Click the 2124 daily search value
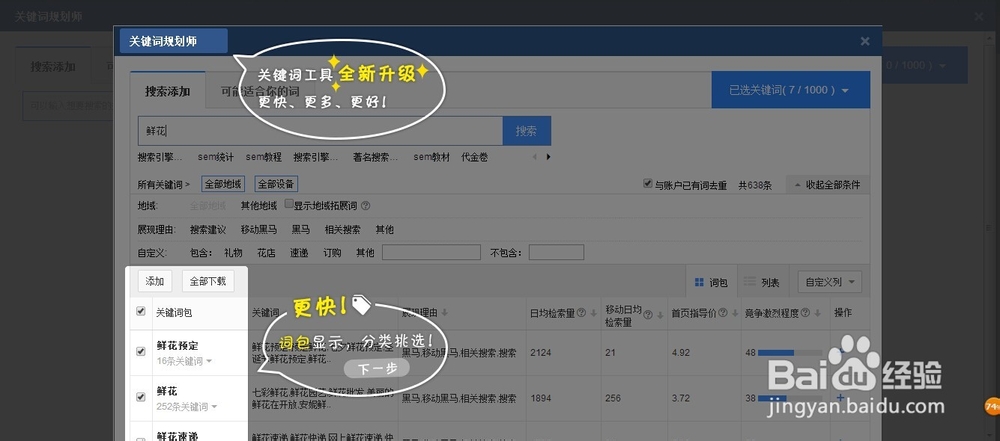Viewport: 1000px width, 441px height. tap(540, 352)
